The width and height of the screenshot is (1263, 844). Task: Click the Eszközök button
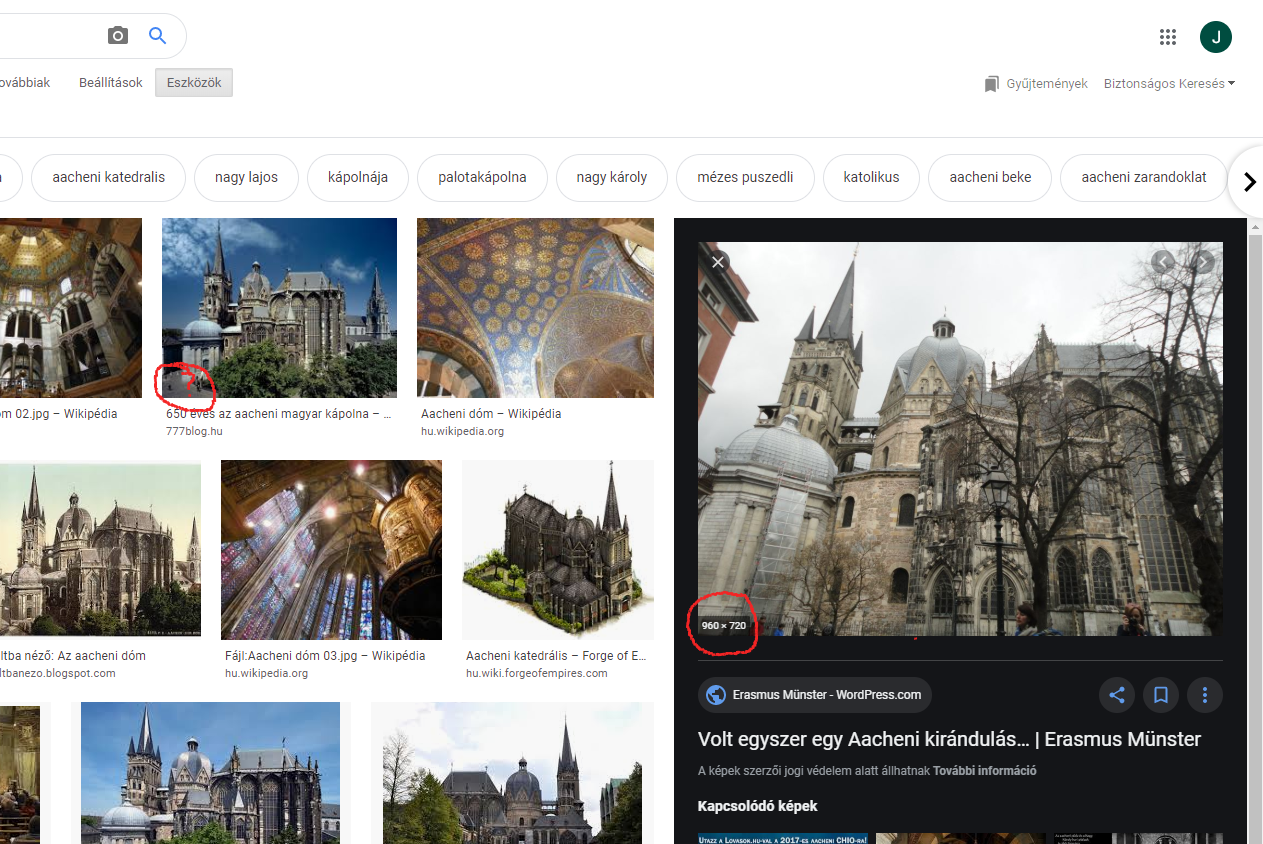coord(194,83)
